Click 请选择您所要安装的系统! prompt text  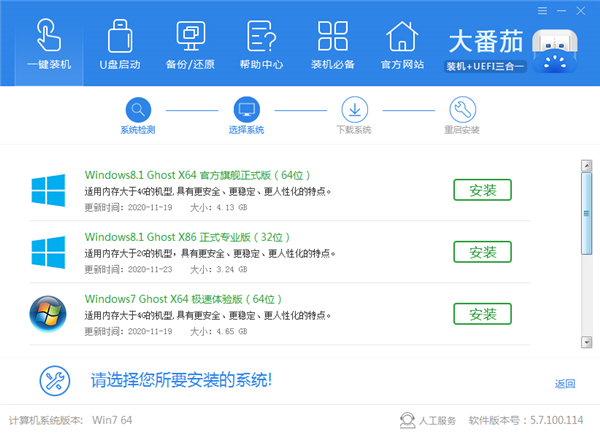click(181, 380)
